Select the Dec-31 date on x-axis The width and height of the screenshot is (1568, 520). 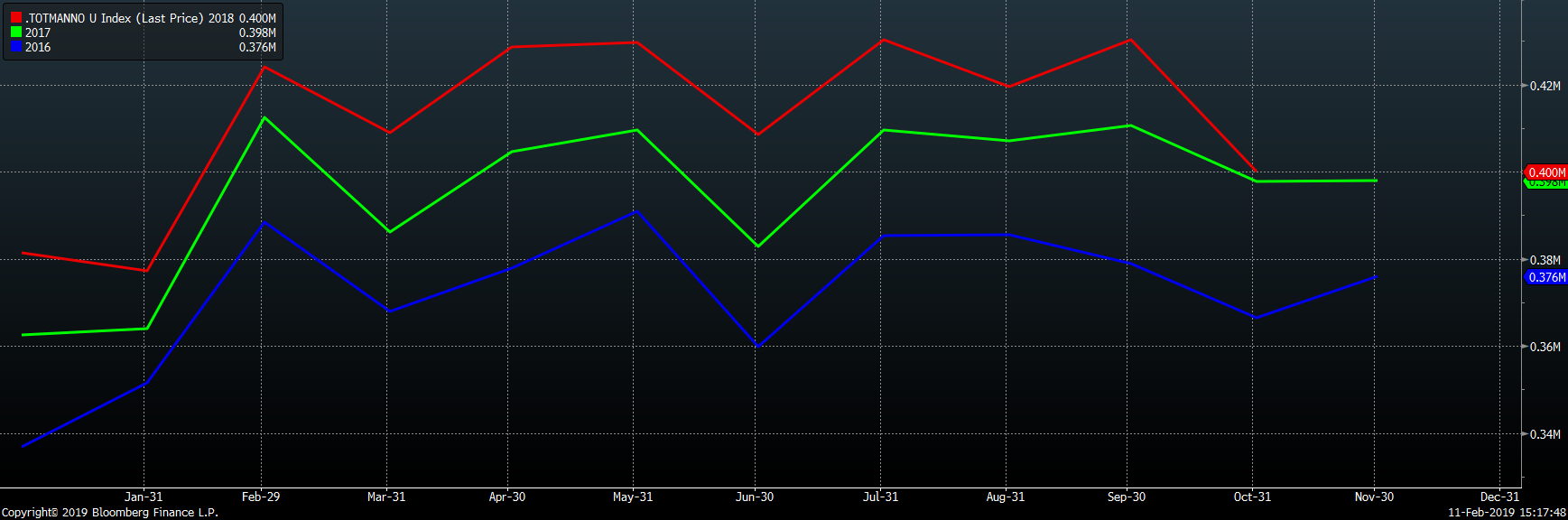(x=1499, y=497)
